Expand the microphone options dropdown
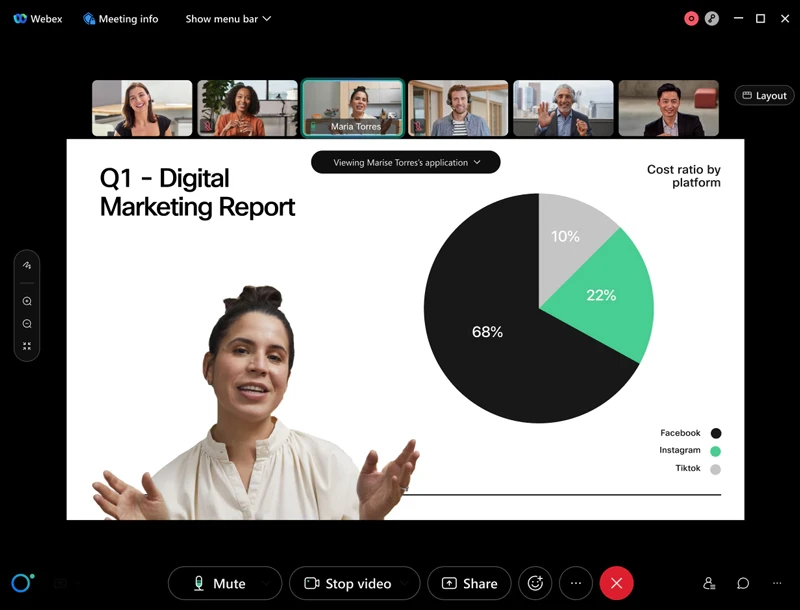Screen dimensions: 800x610 point(266,583)
